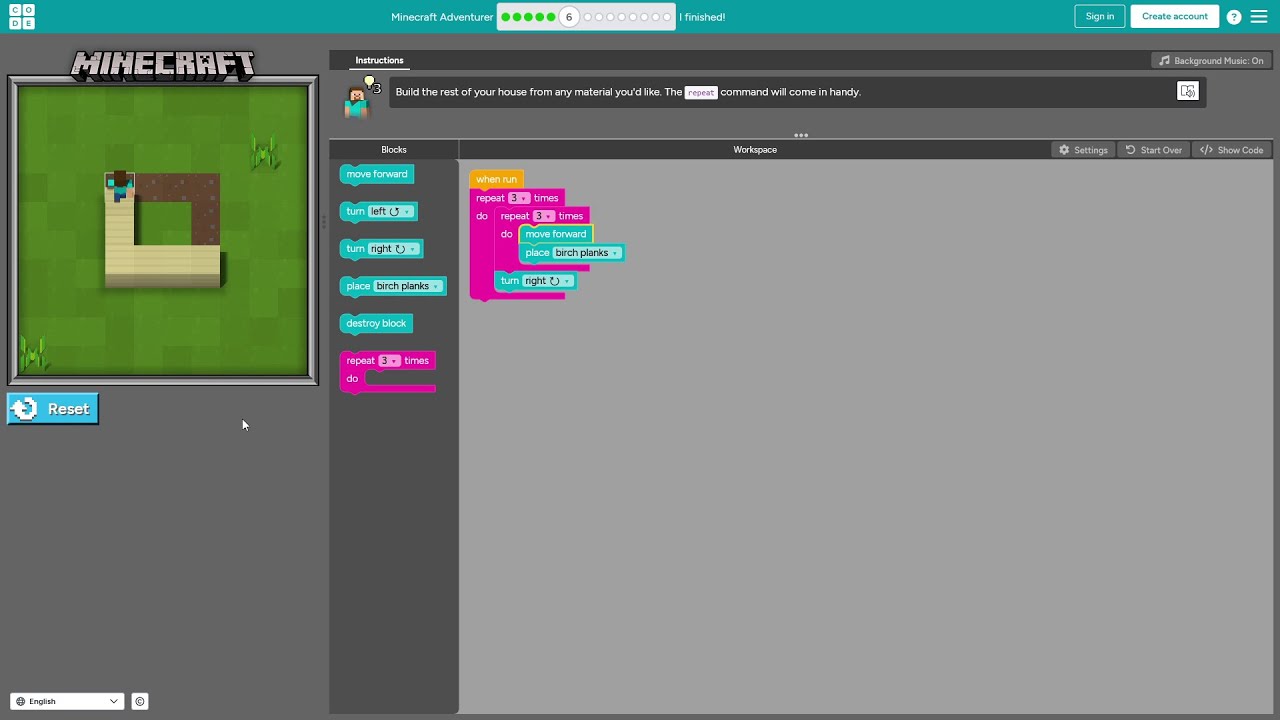Viewport: 1280px width, 720px height.
Task: Toggle the Background Music setting
Action: coord(1211,61)
